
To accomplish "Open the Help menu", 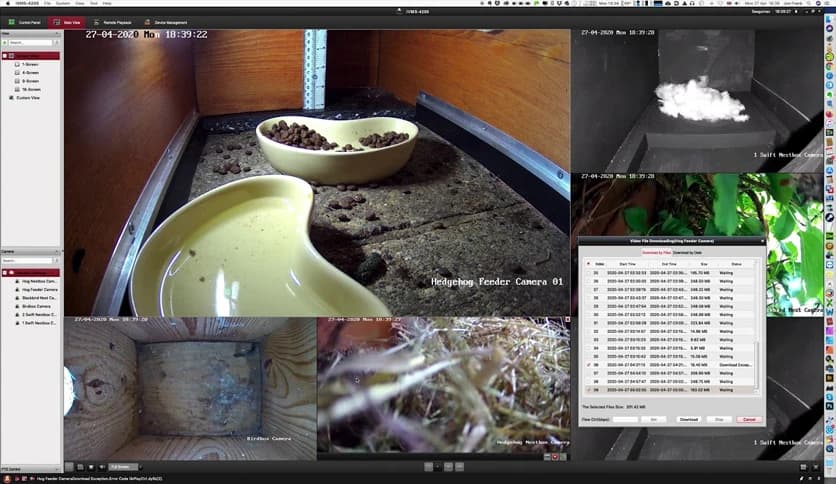I will (x=107, y=3).
